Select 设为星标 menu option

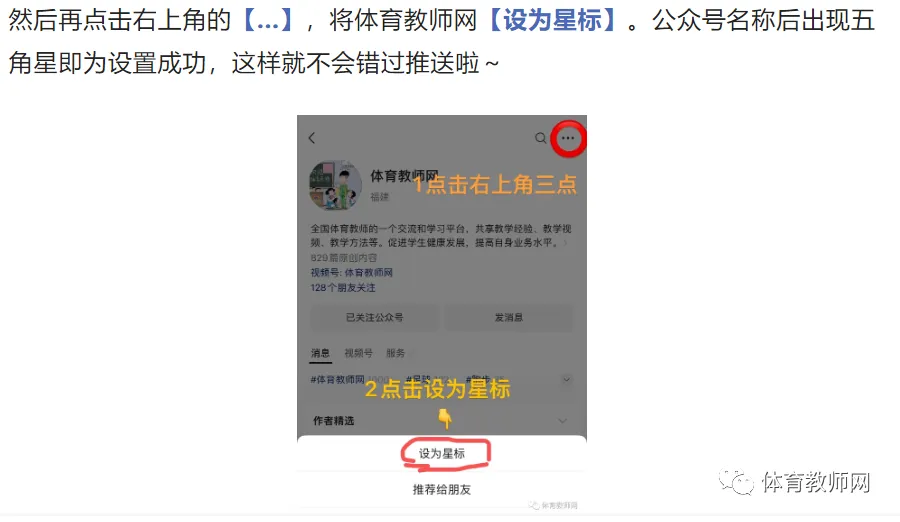(x=442, y=454)
